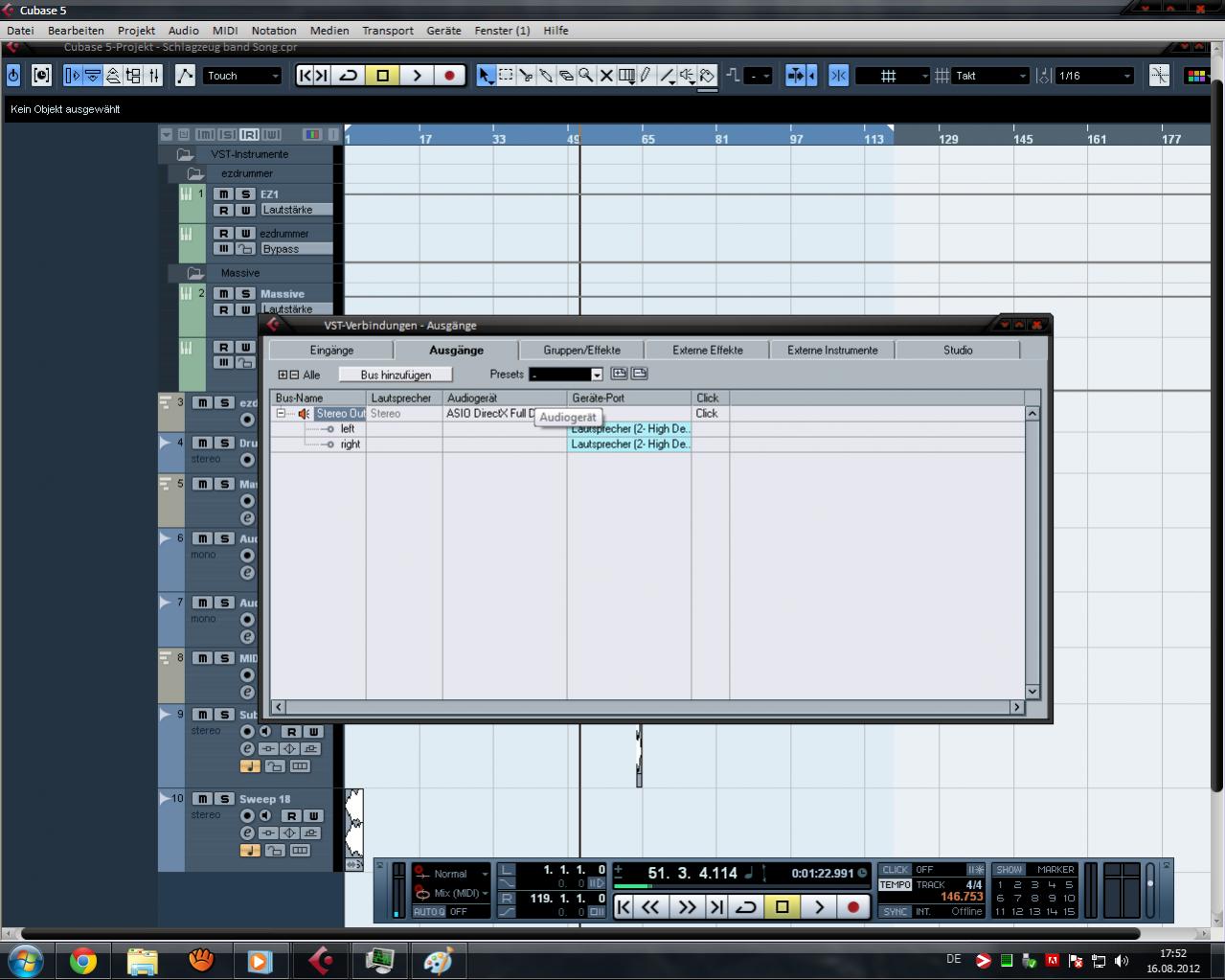Collapse the VST-Instrumente folder
Viewport: 1225px width, 980px height.
[x=185, y=154]
